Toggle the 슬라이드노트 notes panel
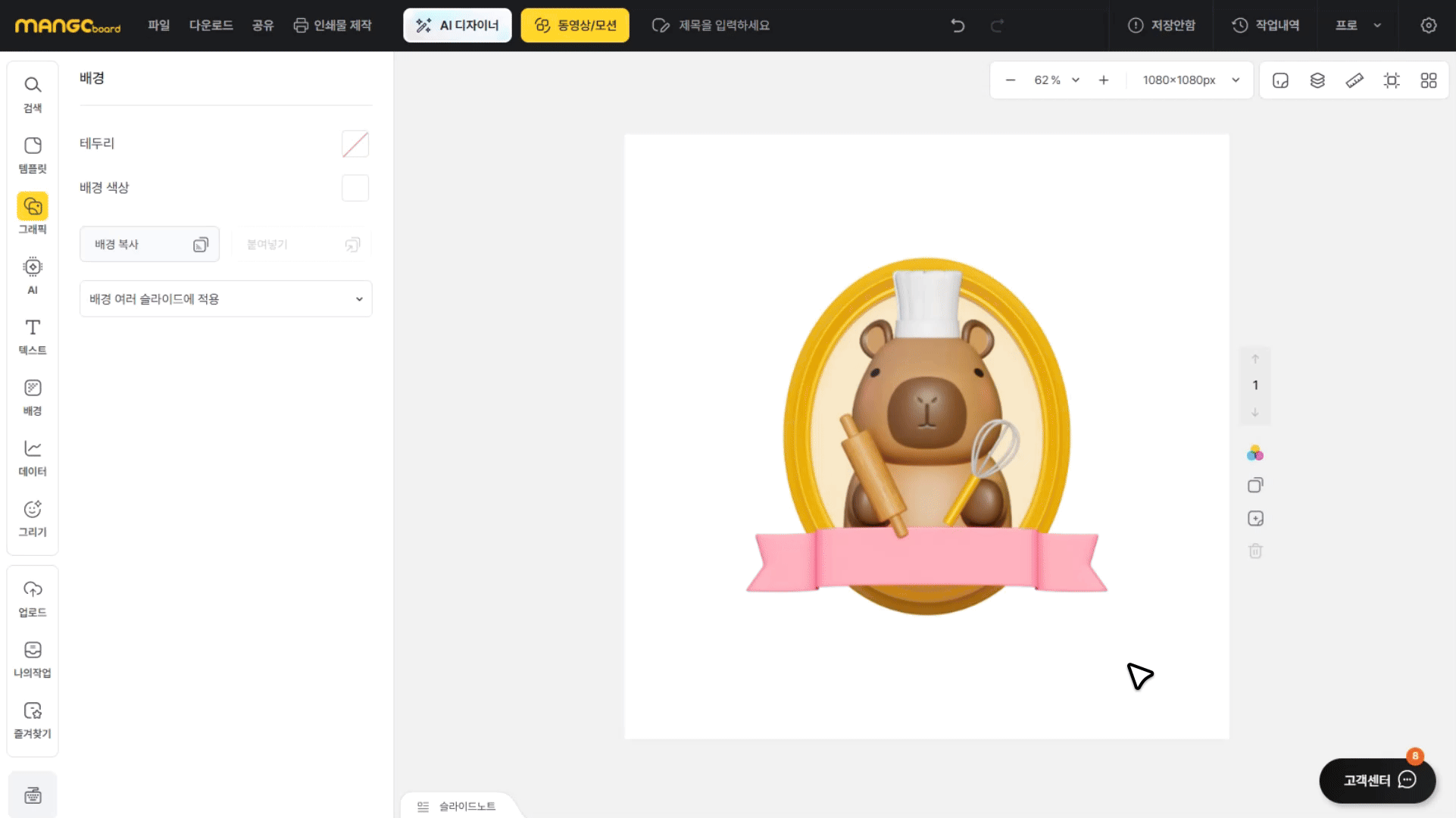The height and width of the screenshot is (818, 1456). click(457, 806)
